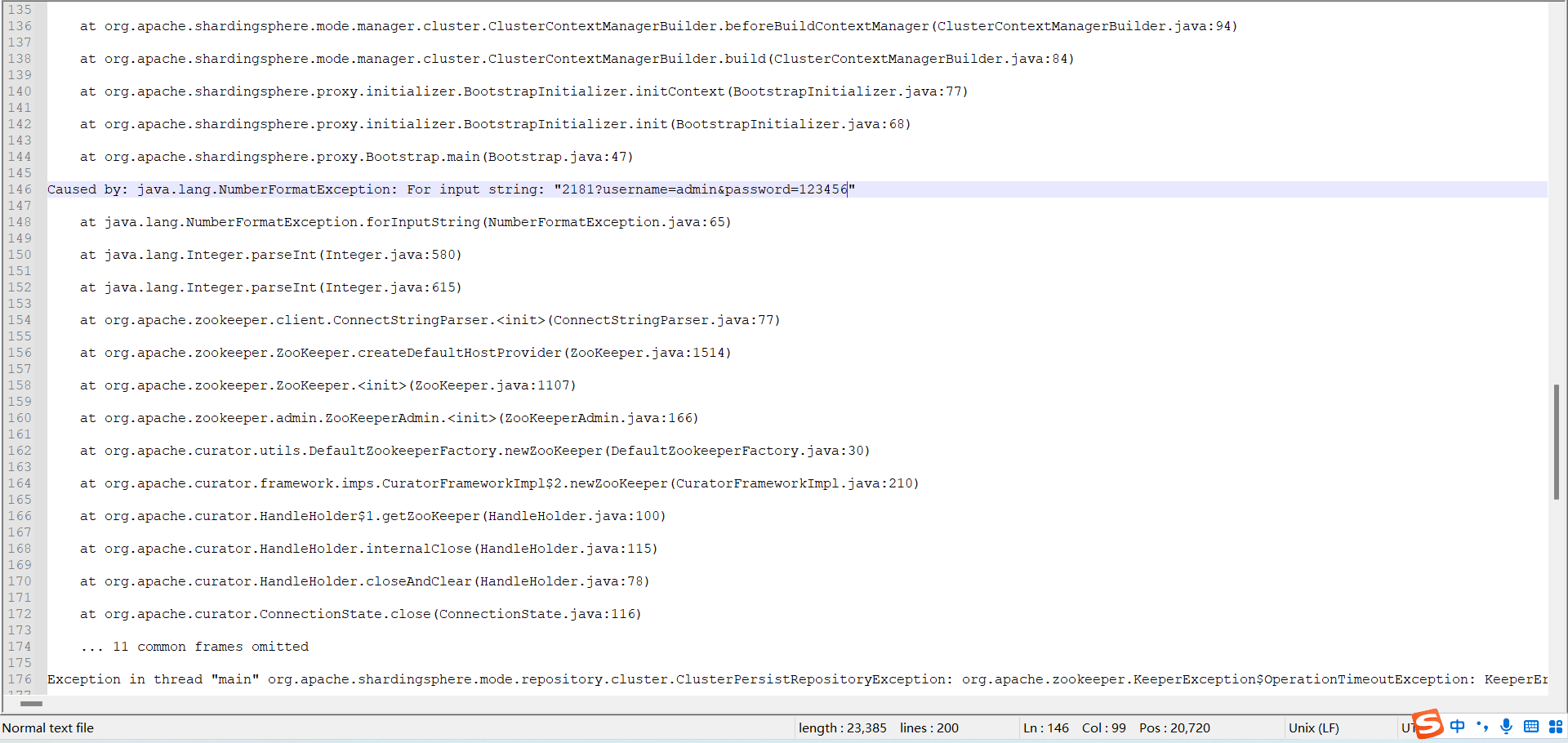Click the 'Normal text file' status entry
Screen dimensions: 1568x743
click(x=48, y=727)
